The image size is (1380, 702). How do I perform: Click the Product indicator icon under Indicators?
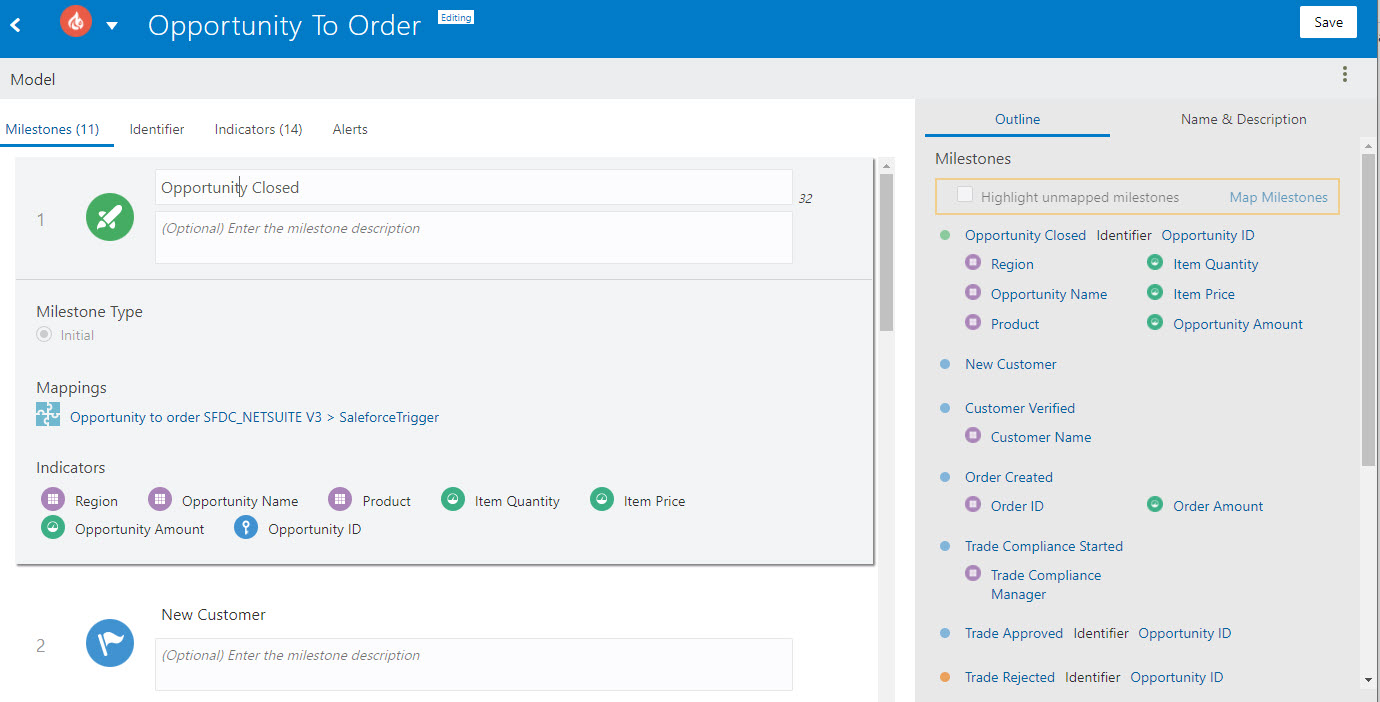coord(341,500)
